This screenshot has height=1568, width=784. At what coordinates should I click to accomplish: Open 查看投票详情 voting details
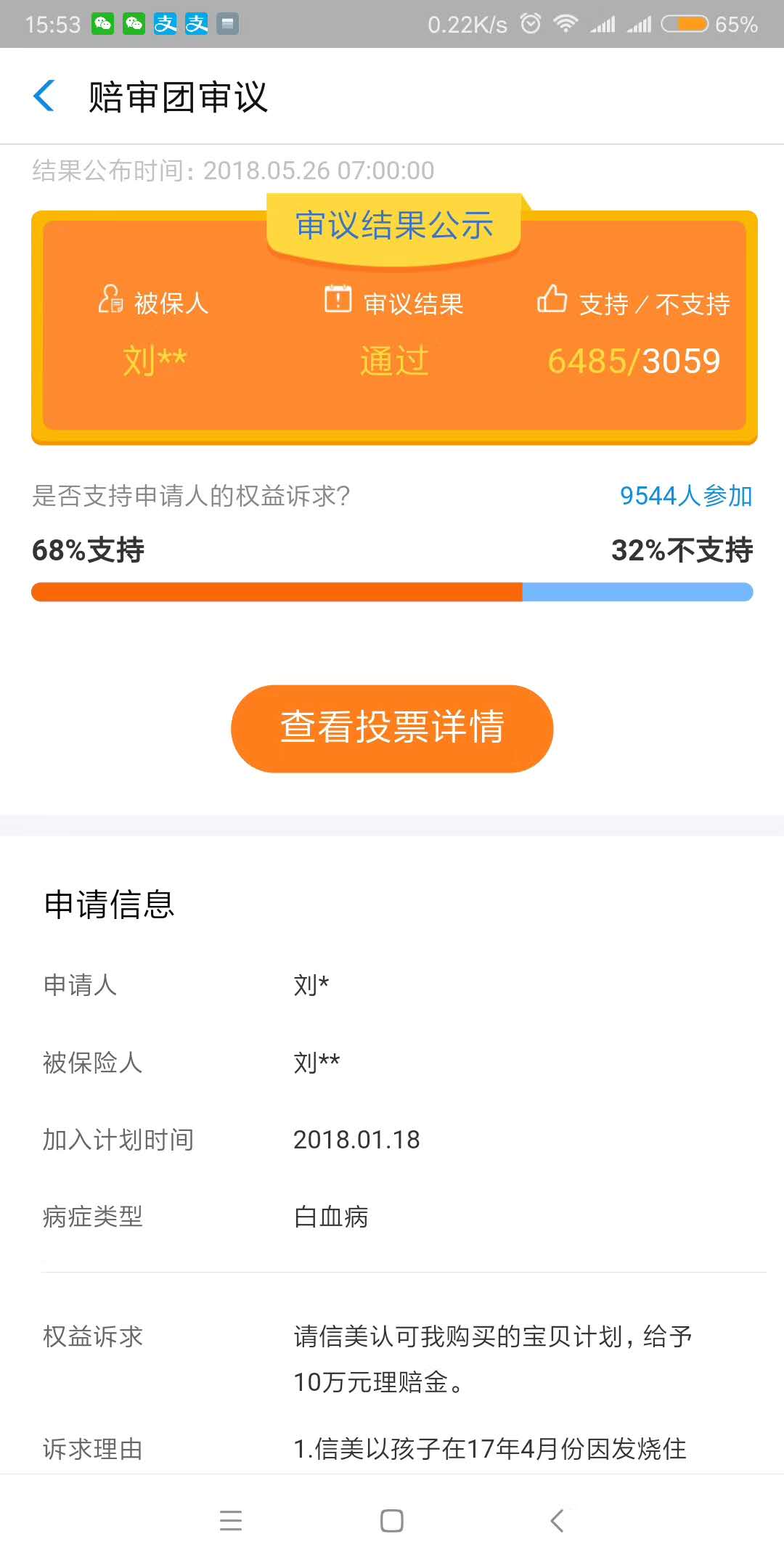point(392,728)
